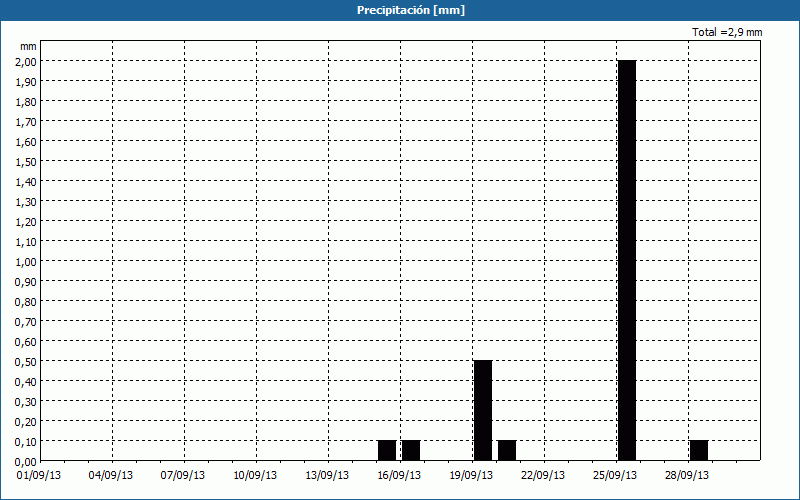Click the '1,50' y-axis value
This screenshot has height=500, width=800.
tap(27, 161)
